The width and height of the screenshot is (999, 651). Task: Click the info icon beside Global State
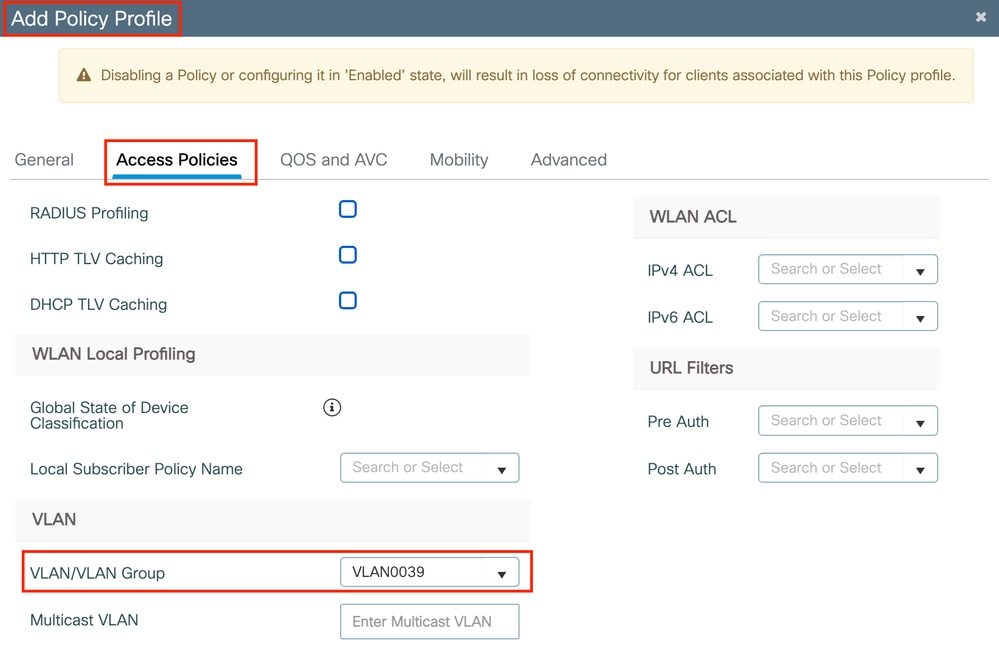(x=332, y=407)
